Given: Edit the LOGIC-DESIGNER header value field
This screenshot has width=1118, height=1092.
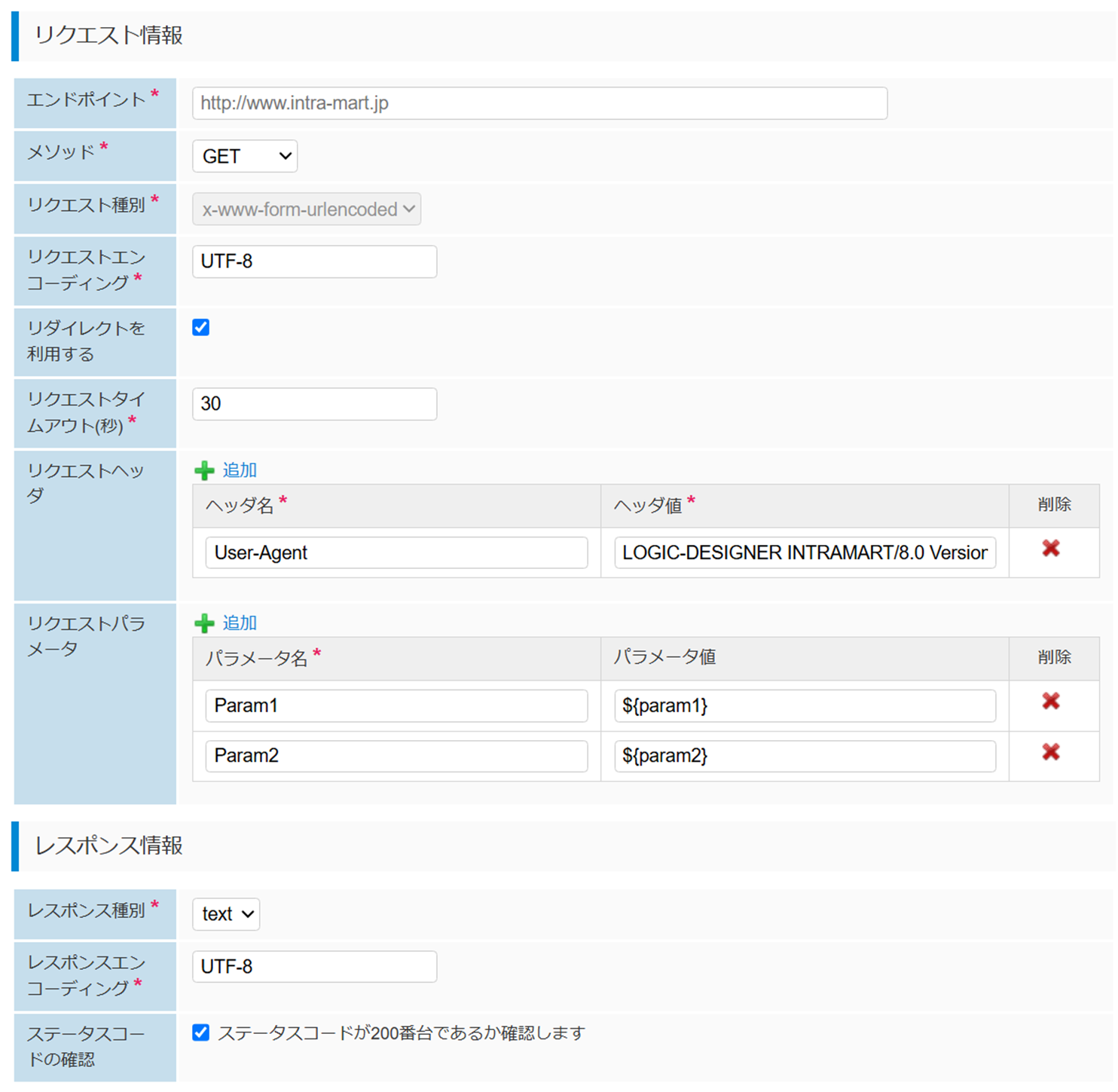Looking at the screenshot, I should 805,553.
